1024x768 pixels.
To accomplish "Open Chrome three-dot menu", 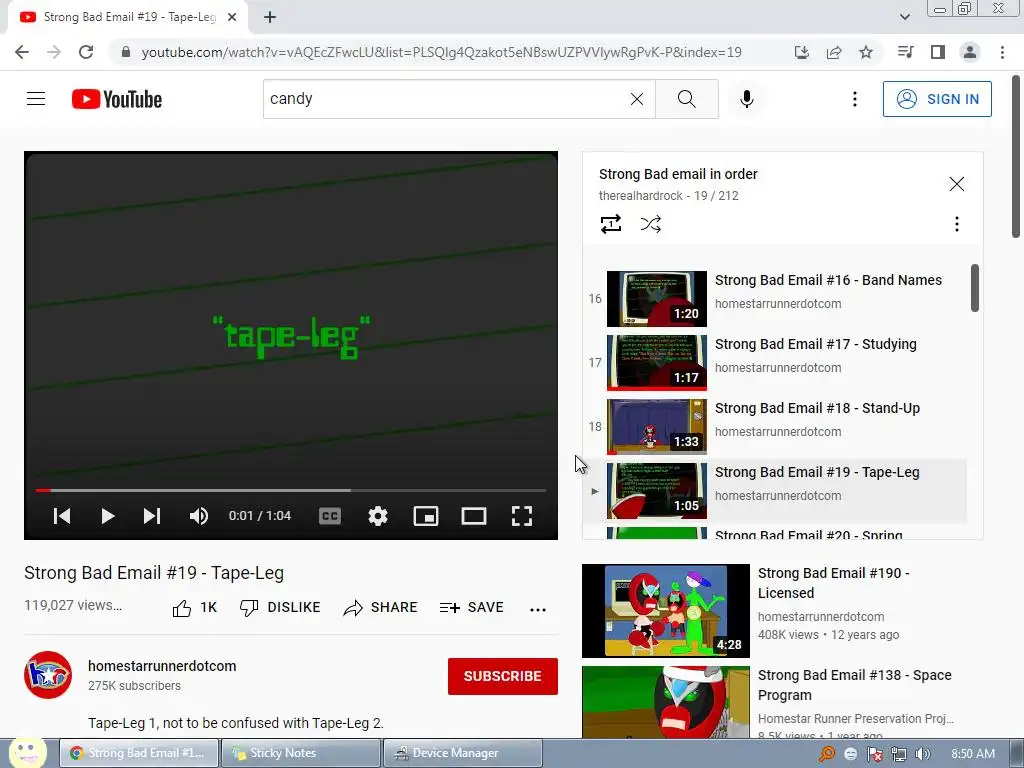I will click(x=1002, y=52).
